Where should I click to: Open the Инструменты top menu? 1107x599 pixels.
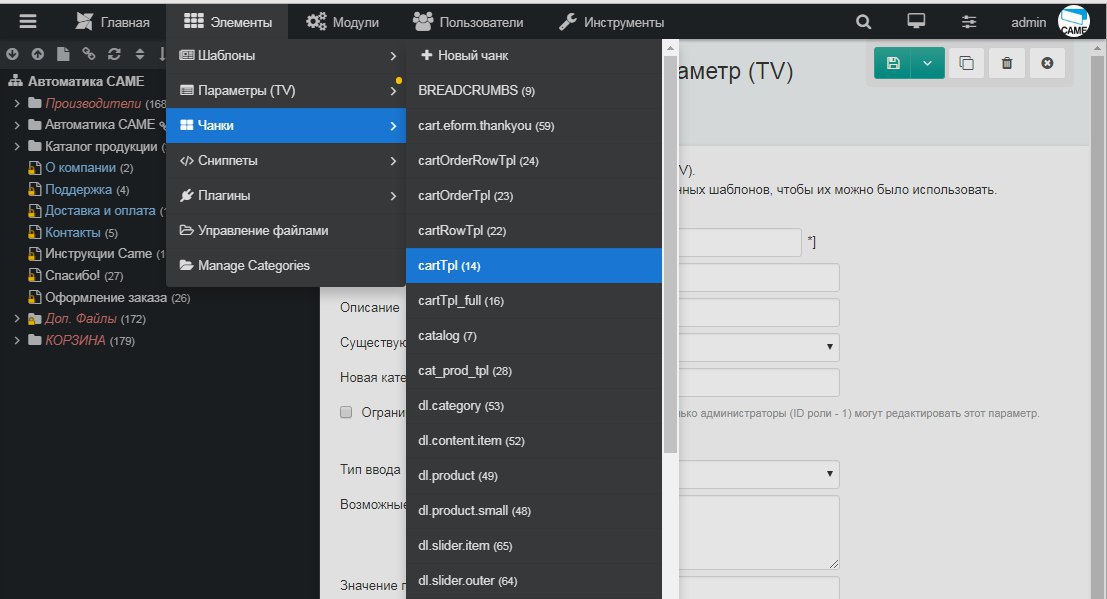[611, 22]
